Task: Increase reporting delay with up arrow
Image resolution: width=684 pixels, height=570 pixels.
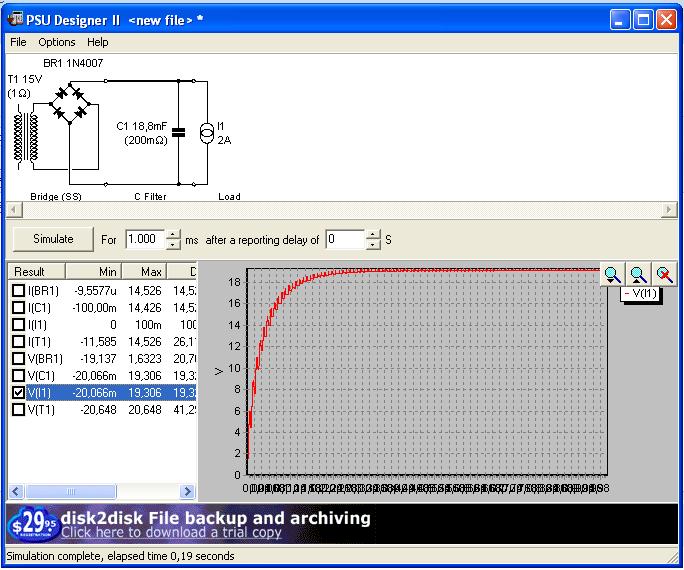Action: tap(373, 235)
